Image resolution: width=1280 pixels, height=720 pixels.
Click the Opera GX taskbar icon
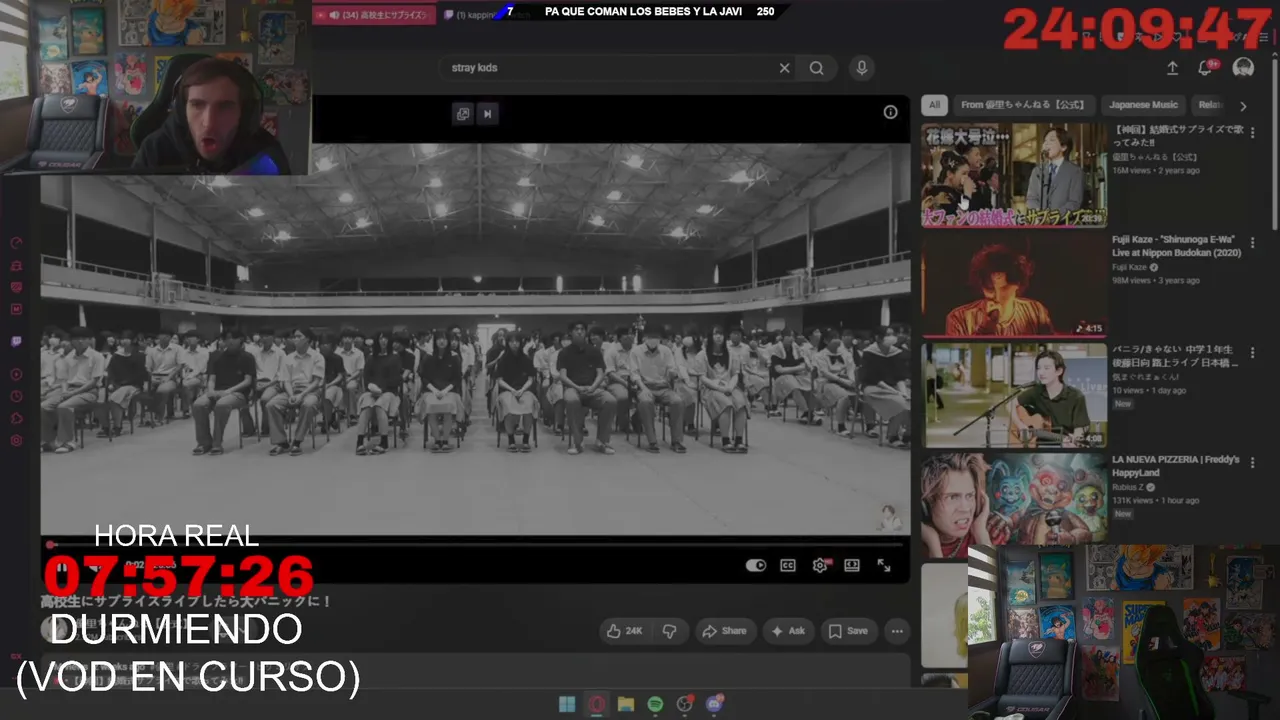(x=597, y=704)
